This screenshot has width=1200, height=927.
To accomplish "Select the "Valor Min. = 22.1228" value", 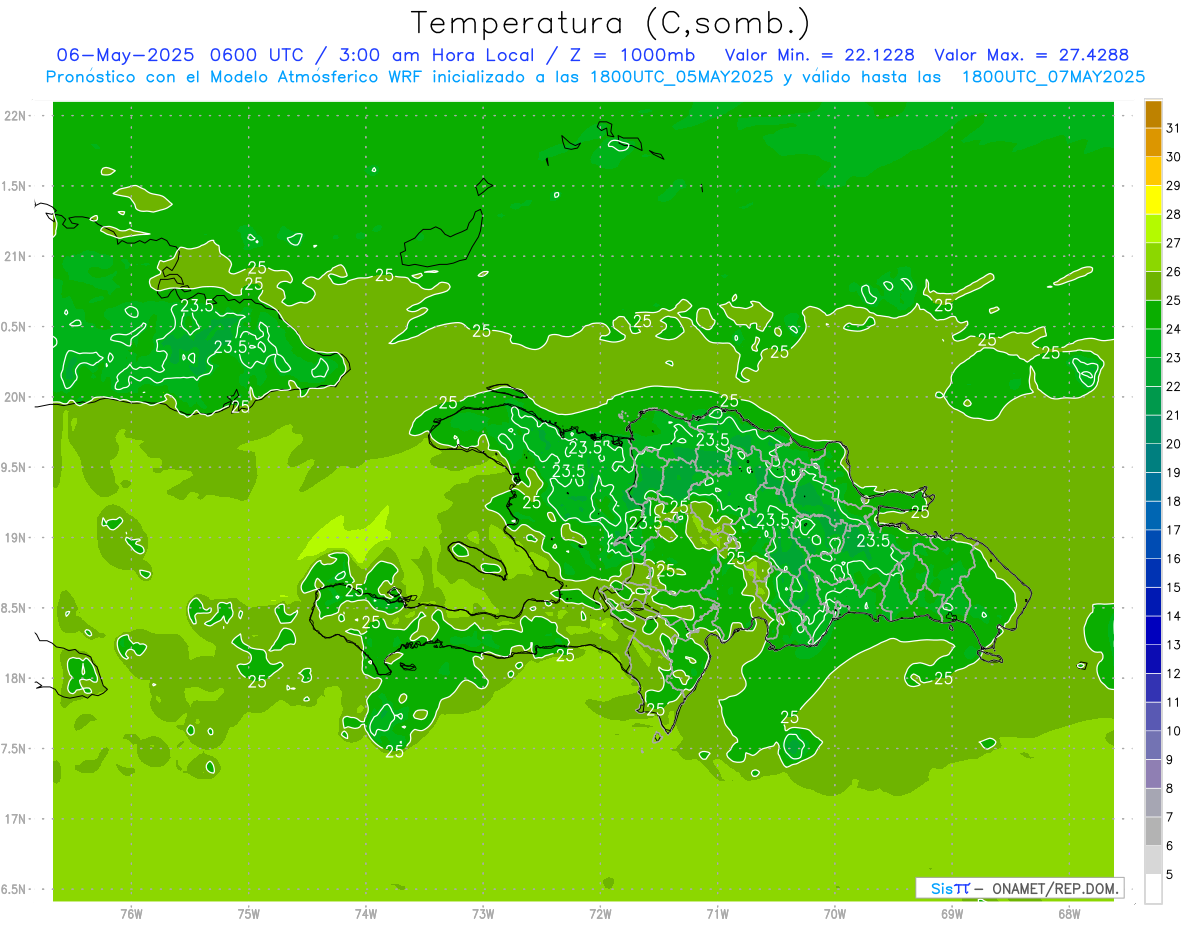I will [819, 55].
